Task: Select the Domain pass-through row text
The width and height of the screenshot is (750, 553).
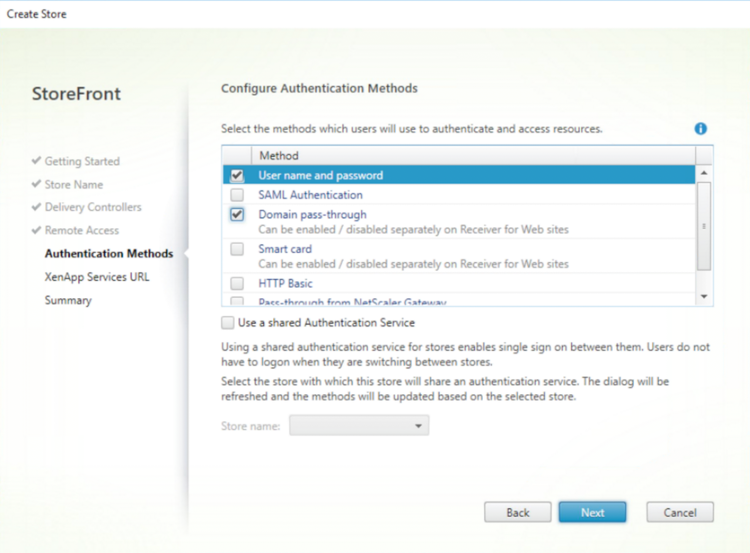Action: tap(312, 214)
